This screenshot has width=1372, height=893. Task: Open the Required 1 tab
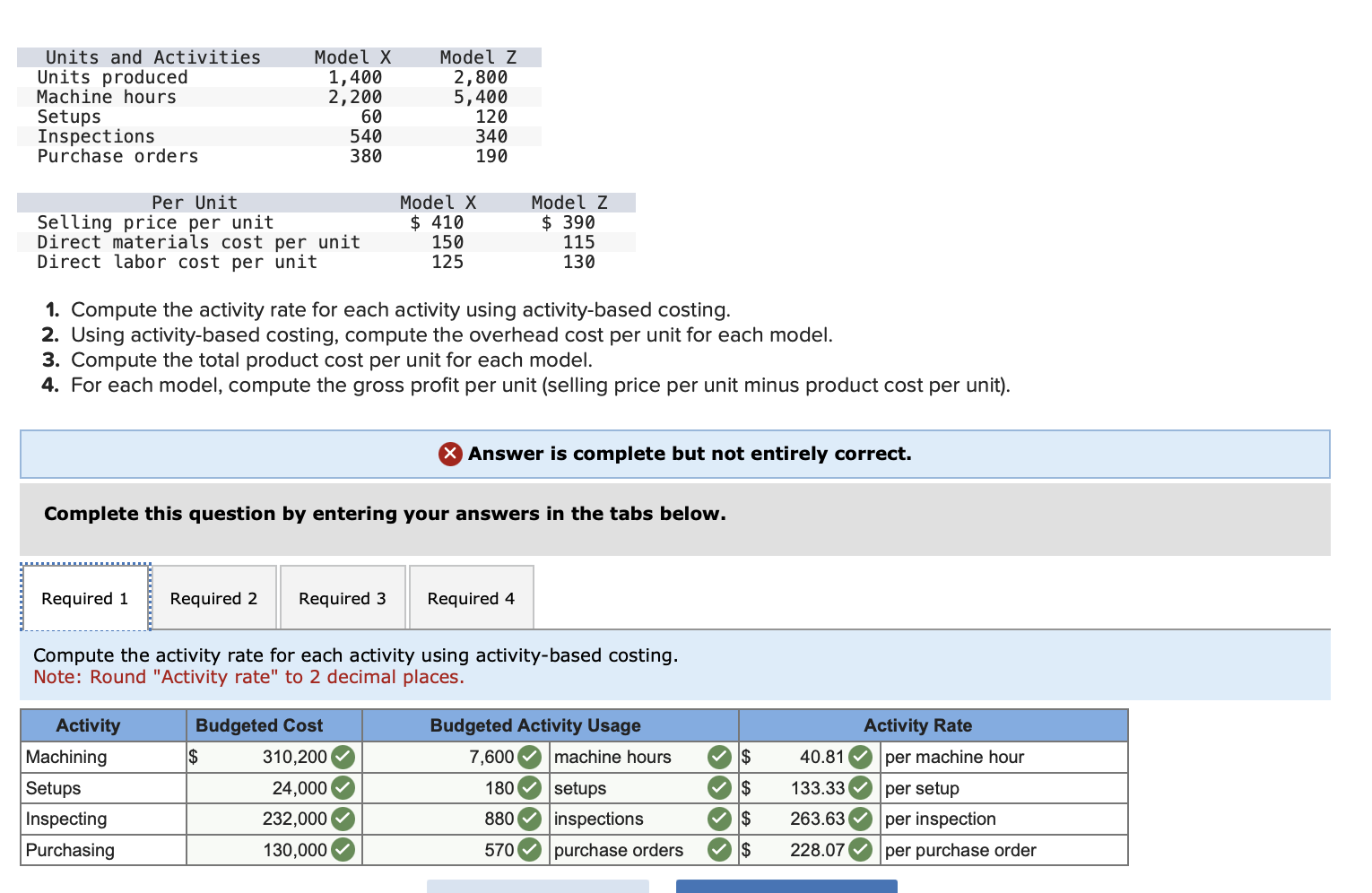(85, 598)
